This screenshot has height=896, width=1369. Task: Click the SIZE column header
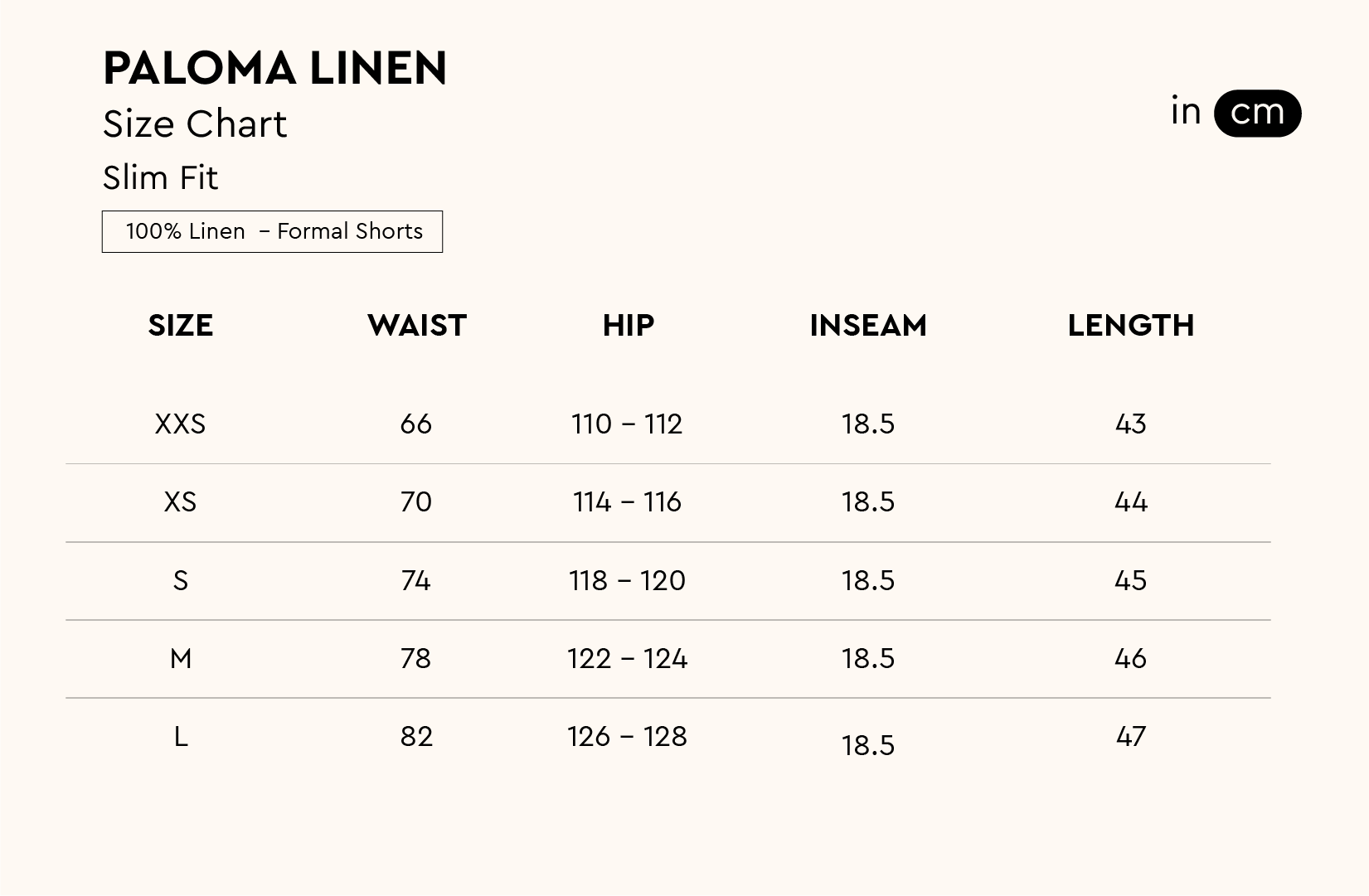(x=181, y=326)
